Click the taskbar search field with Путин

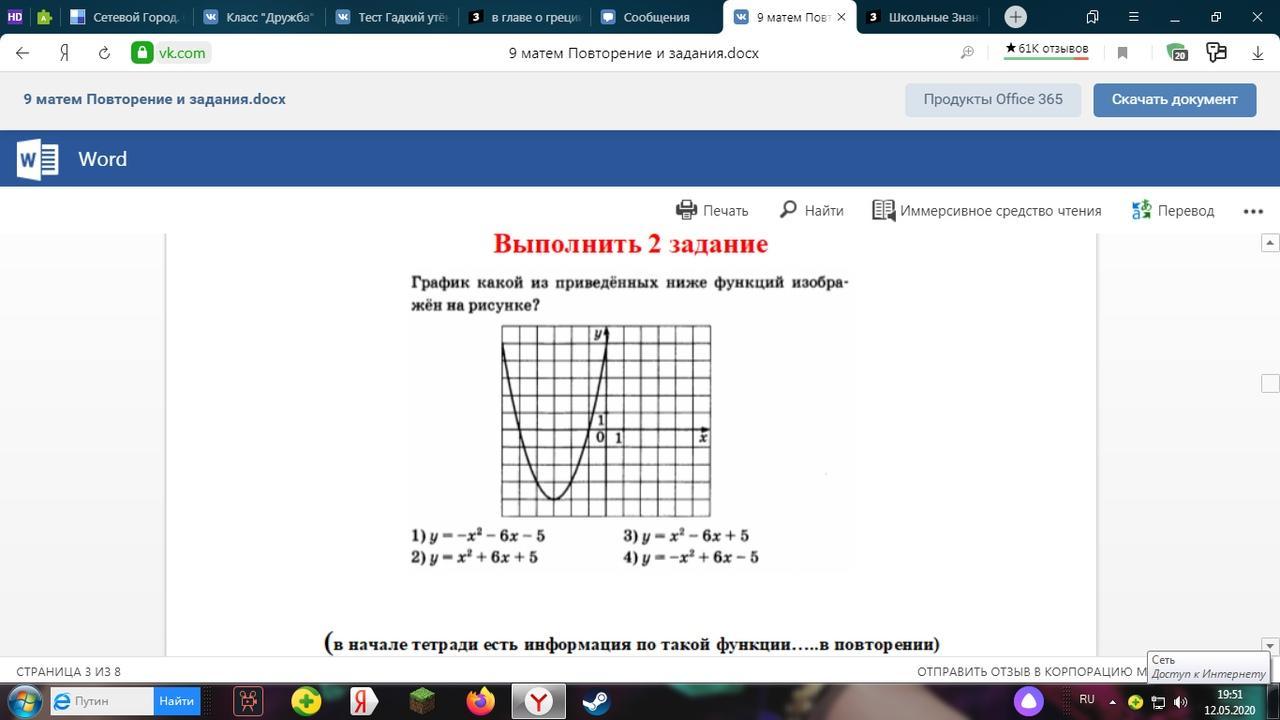click(x=102, y=701)
